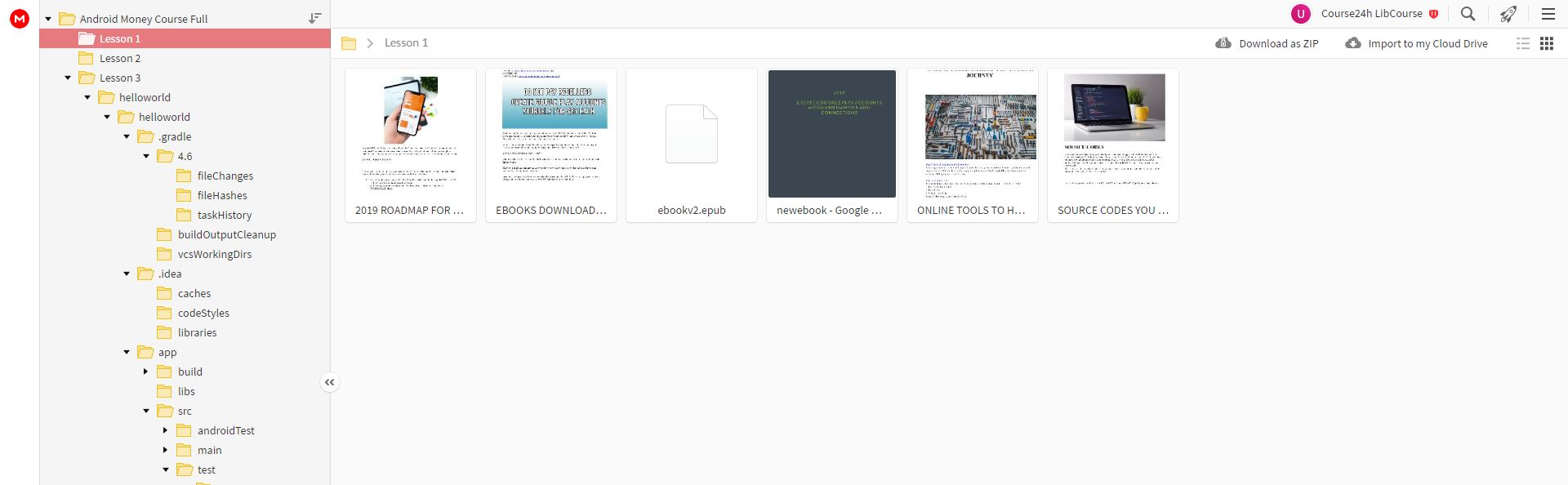Open ebookv2.epub file
This screenshot has width=1568, height=485.
pyautogui.click(x=692, y=145)
